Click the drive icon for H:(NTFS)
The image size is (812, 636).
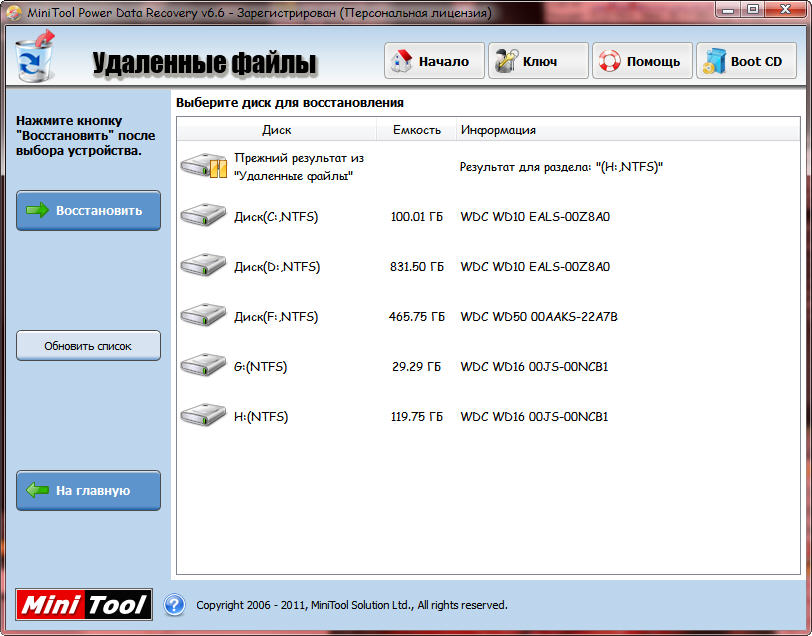click(x=204, y=416)
